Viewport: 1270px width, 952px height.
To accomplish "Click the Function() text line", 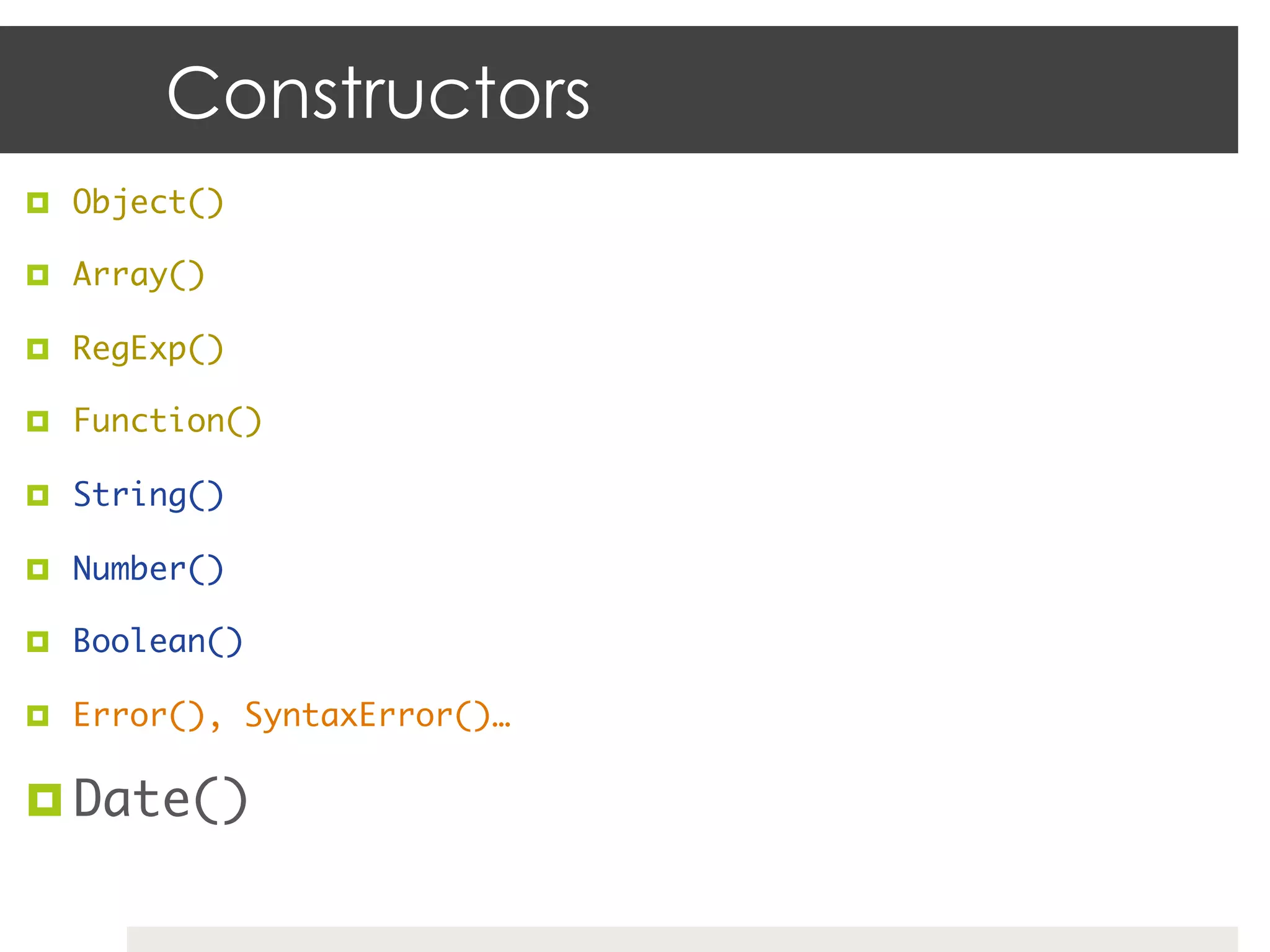I will click(x=167, y=421).
